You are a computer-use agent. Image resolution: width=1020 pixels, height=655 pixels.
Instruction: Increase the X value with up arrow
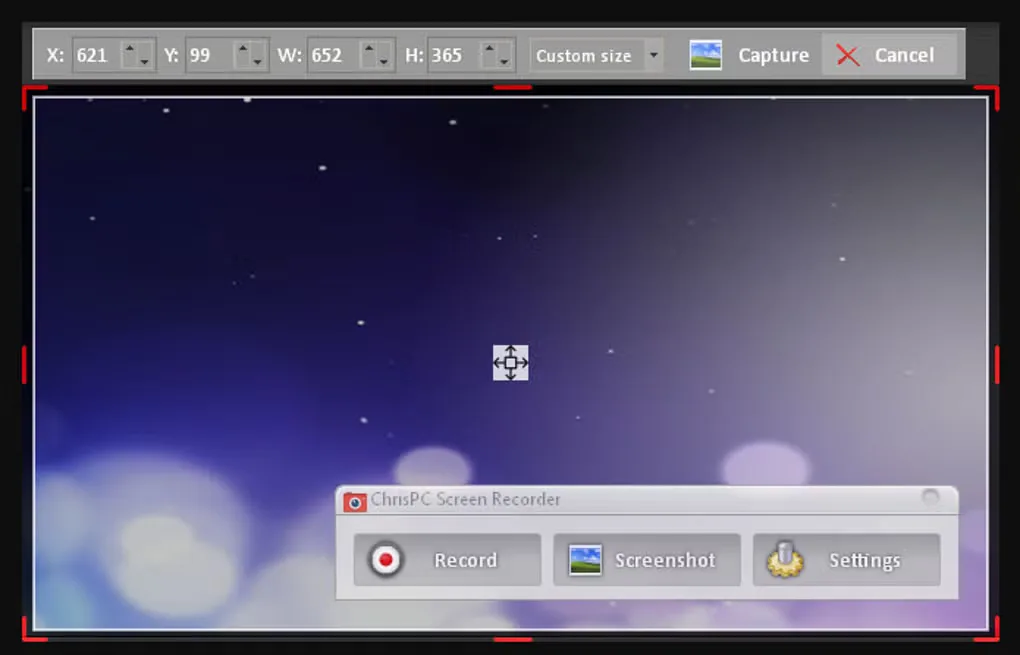[x=129, y=48]
